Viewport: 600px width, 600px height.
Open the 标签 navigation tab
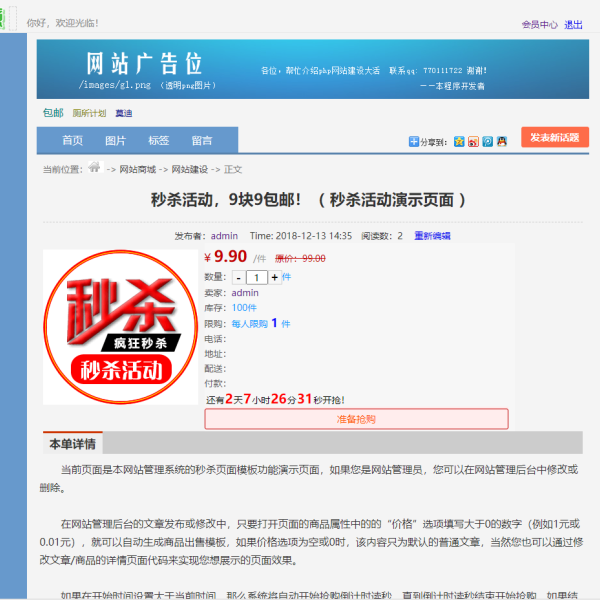click(x=158, y=141)
